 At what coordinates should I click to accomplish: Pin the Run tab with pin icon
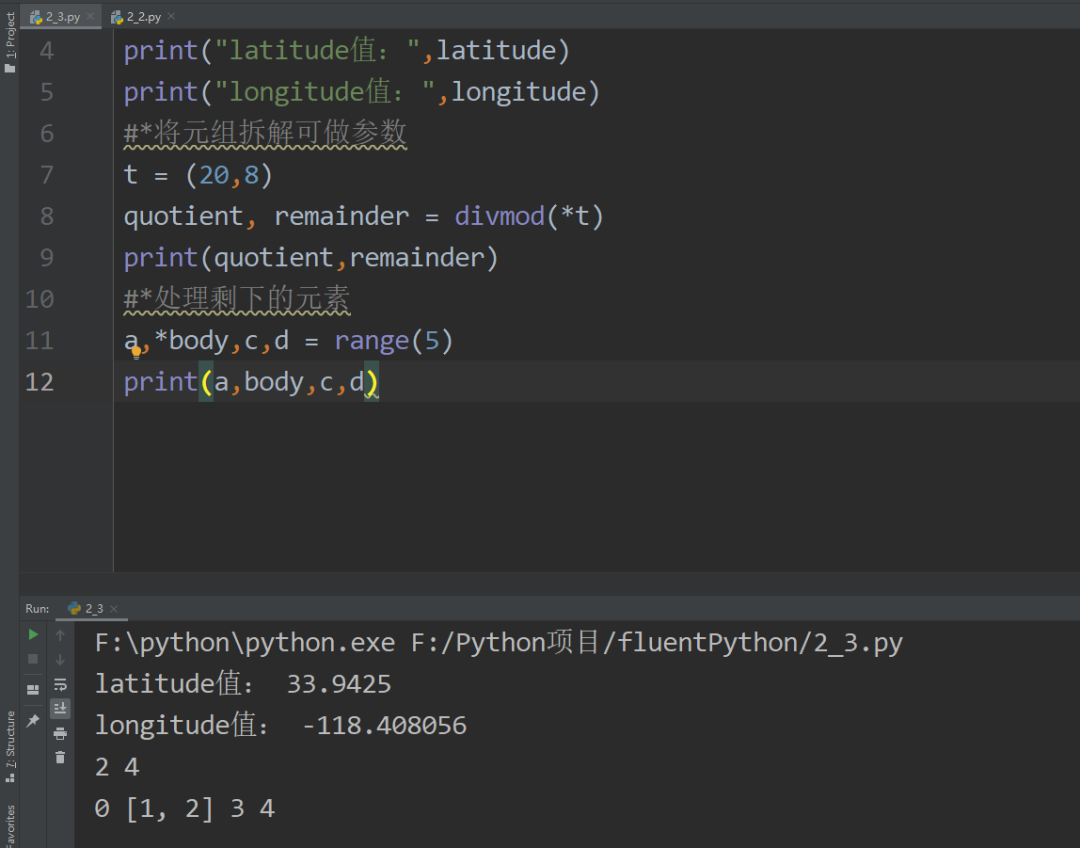pyautogui.click(x=32, y=721)
